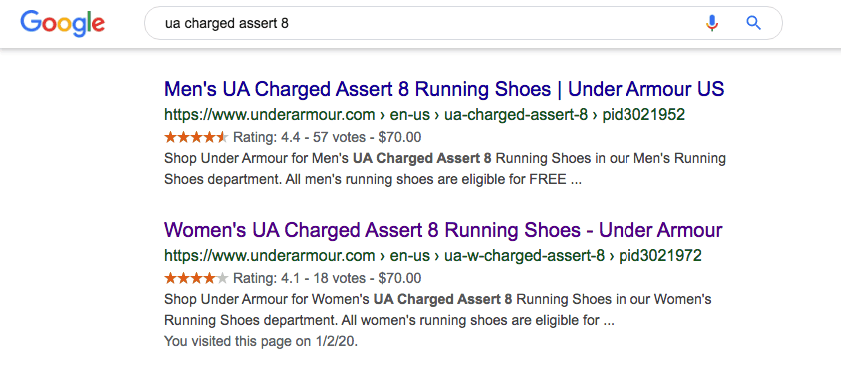Click the blue magnifying glass search icon
The height and width of the screenshot is (373, 841).
click(x=754, y=23)
